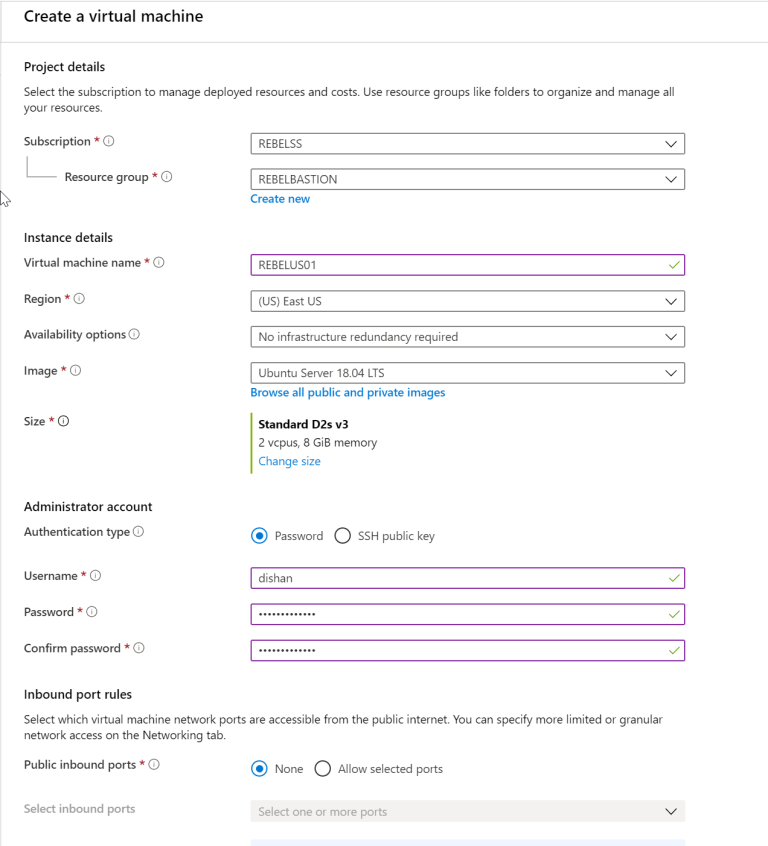
Task: Click the Username field containing dishan
Action: (x=467, y=578)
